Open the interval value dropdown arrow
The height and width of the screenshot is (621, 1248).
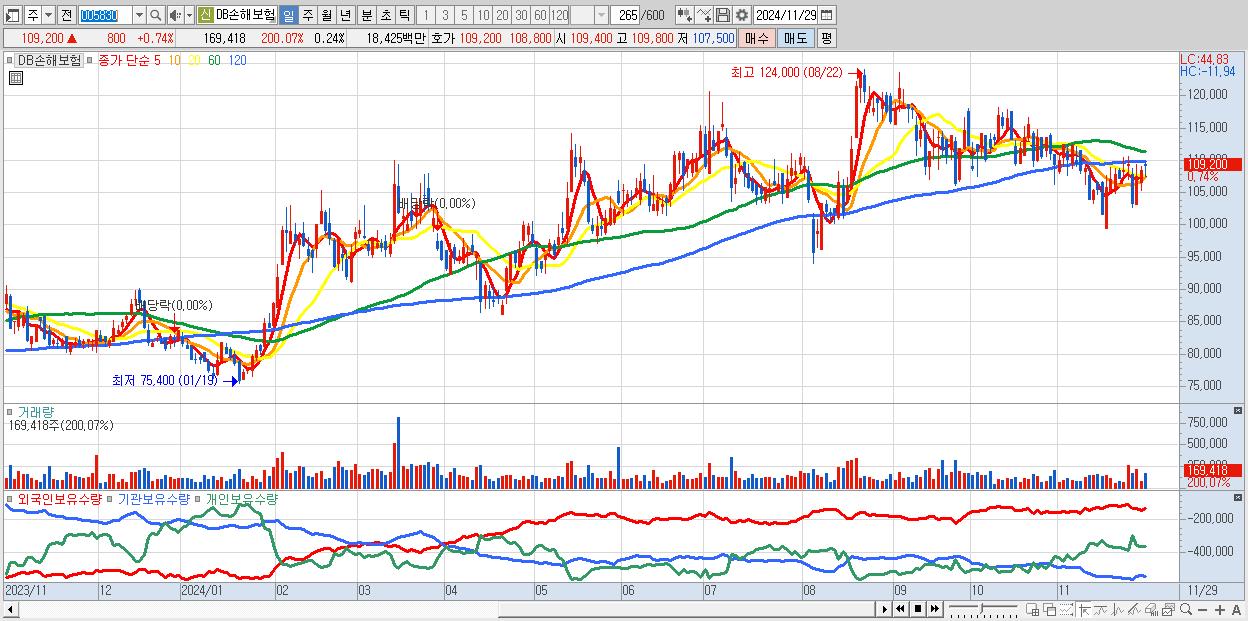coord(601,15)
